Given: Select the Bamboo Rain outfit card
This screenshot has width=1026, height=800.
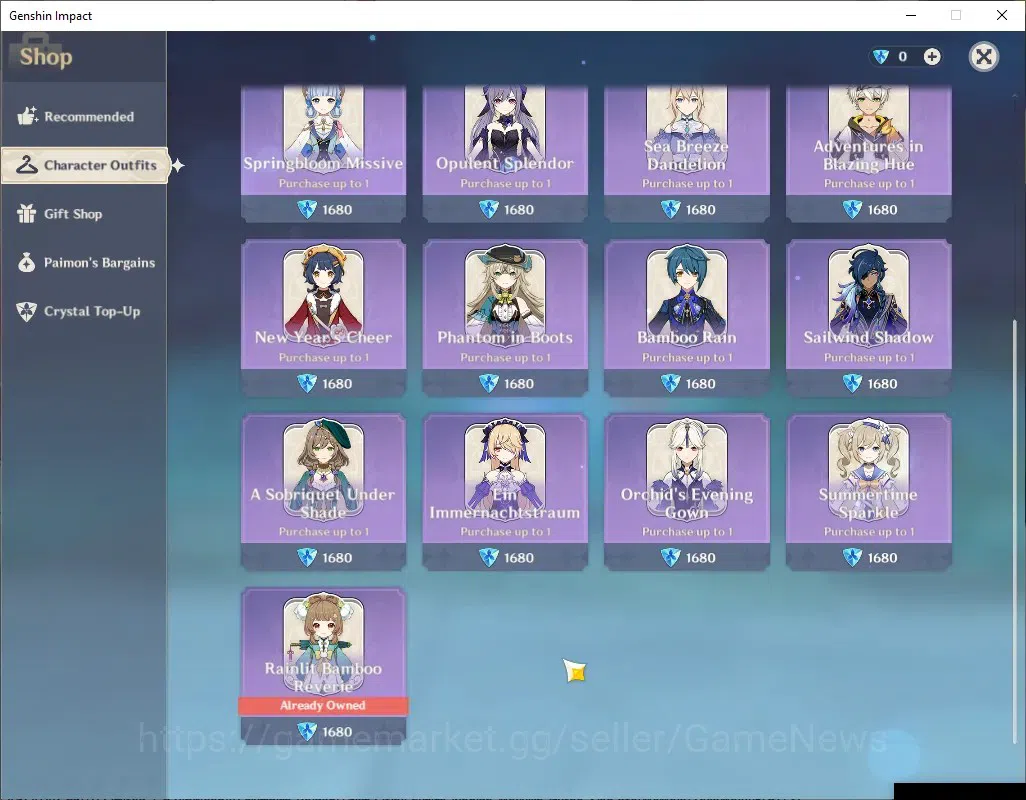Looking at the screenshot, I should [686, 317].
